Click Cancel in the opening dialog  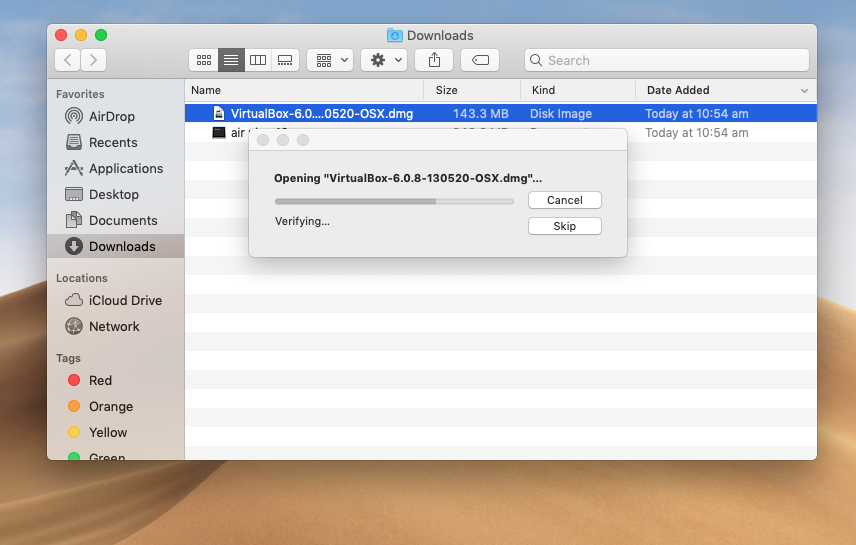[x=564, y=200]
